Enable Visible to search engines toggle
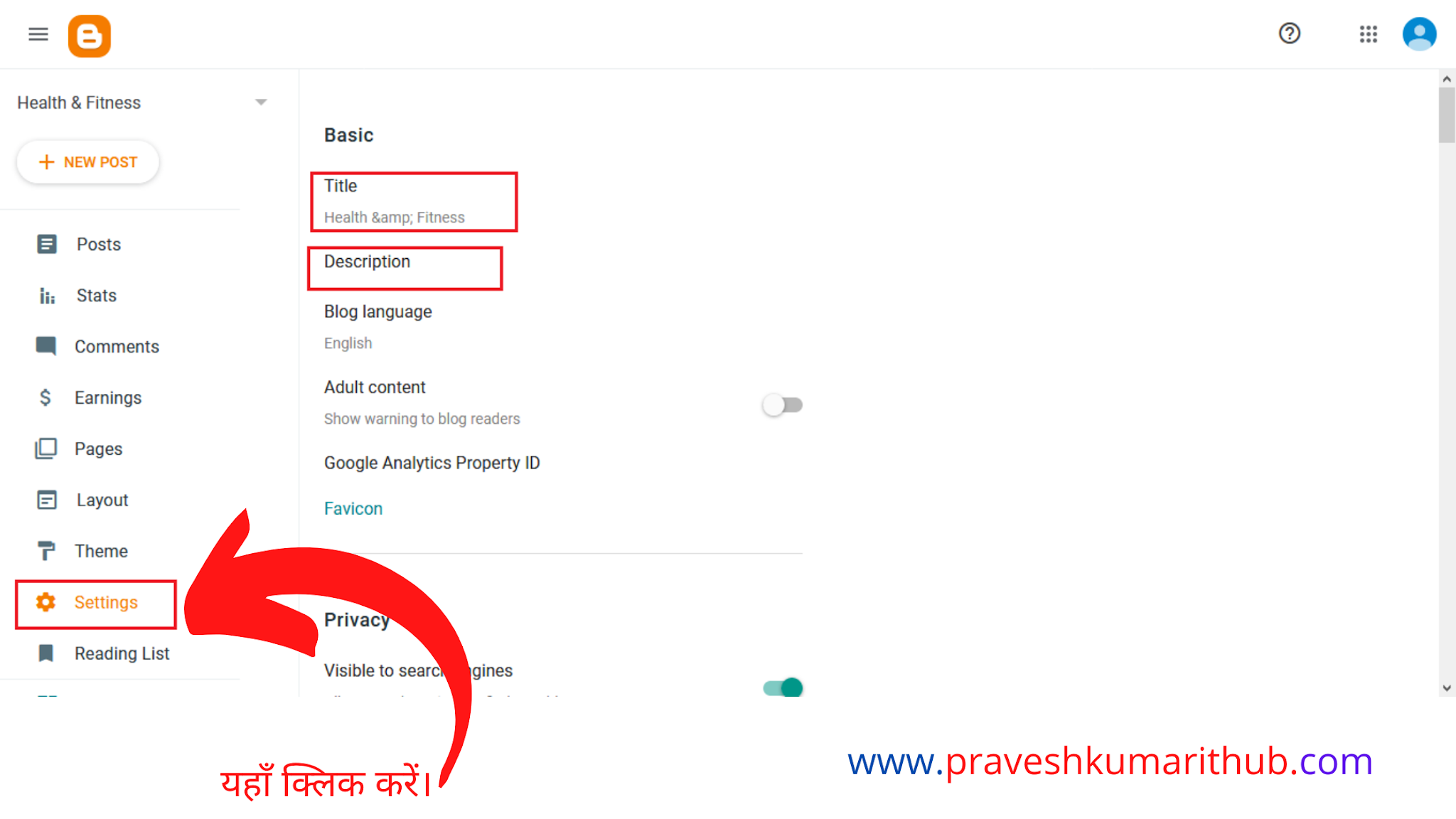 tap(783, 687)
